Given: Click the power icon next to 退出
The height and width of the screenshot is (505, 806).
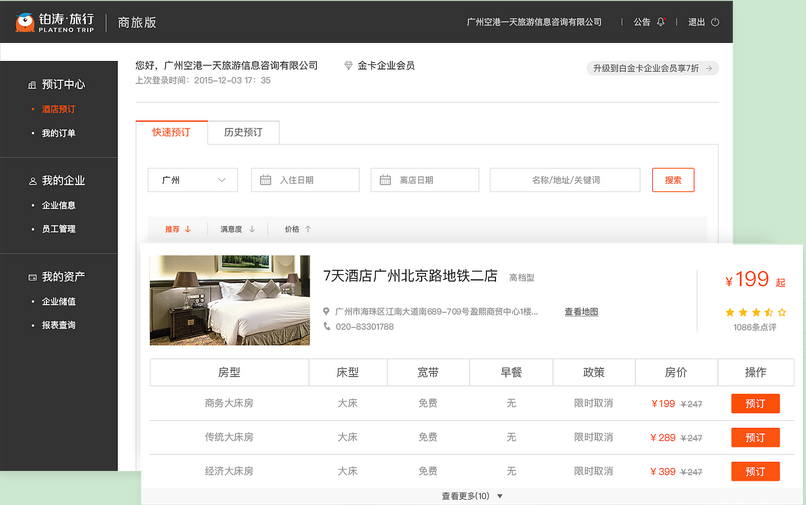Looking at the screenshot, I should (715, 22).
